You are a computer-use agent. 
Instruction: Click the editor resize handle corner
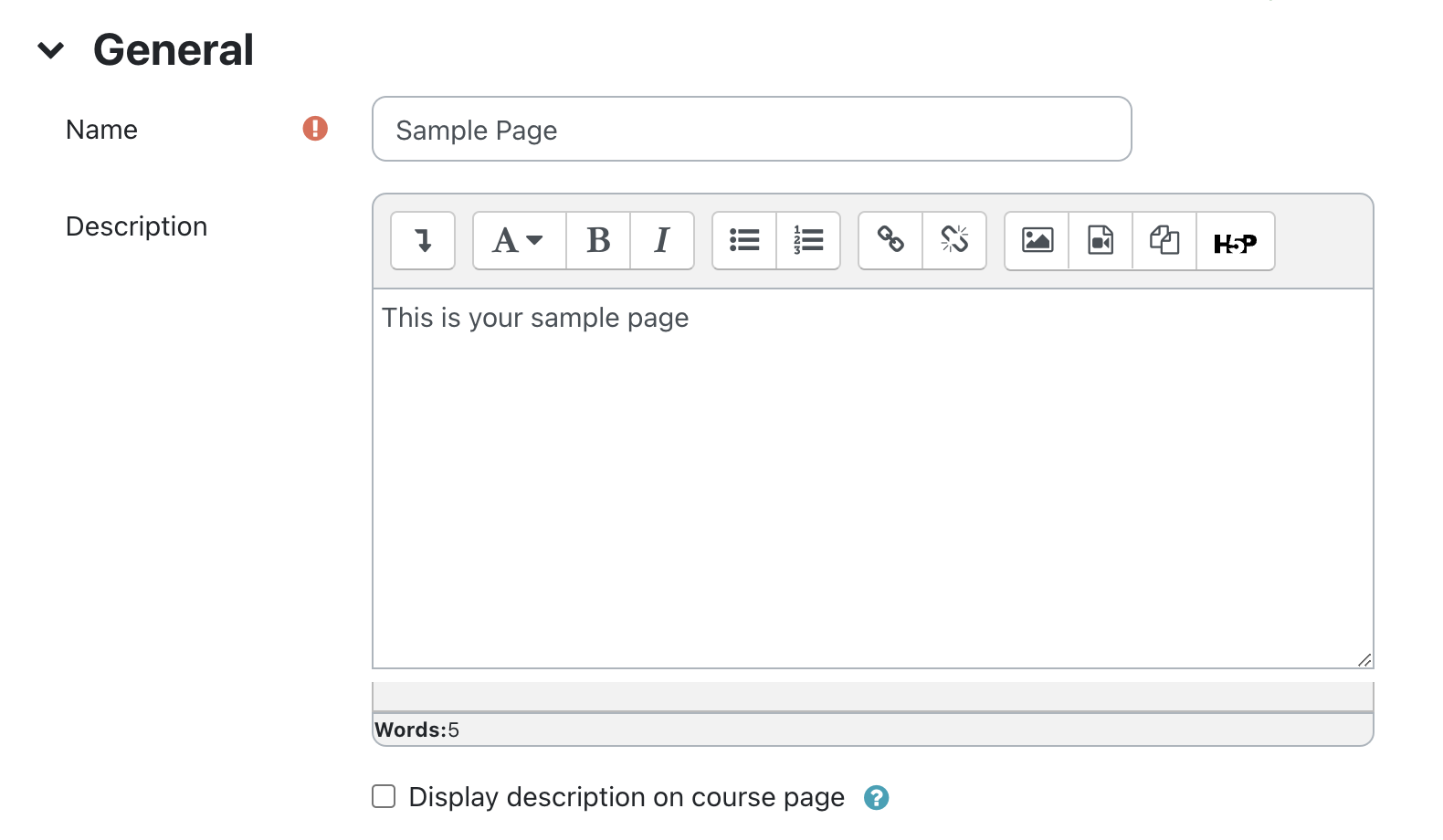(x=1364, y=660)
